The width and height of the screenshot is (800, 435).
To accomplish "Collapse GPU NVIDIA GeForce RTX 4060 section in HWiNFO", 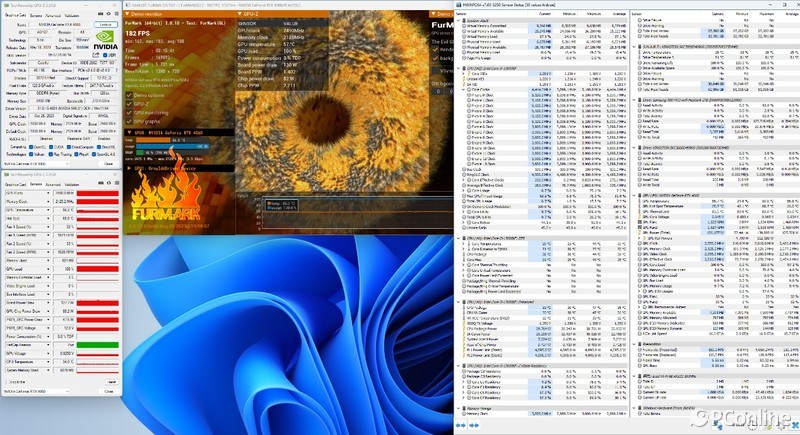I will coord(634,195).
